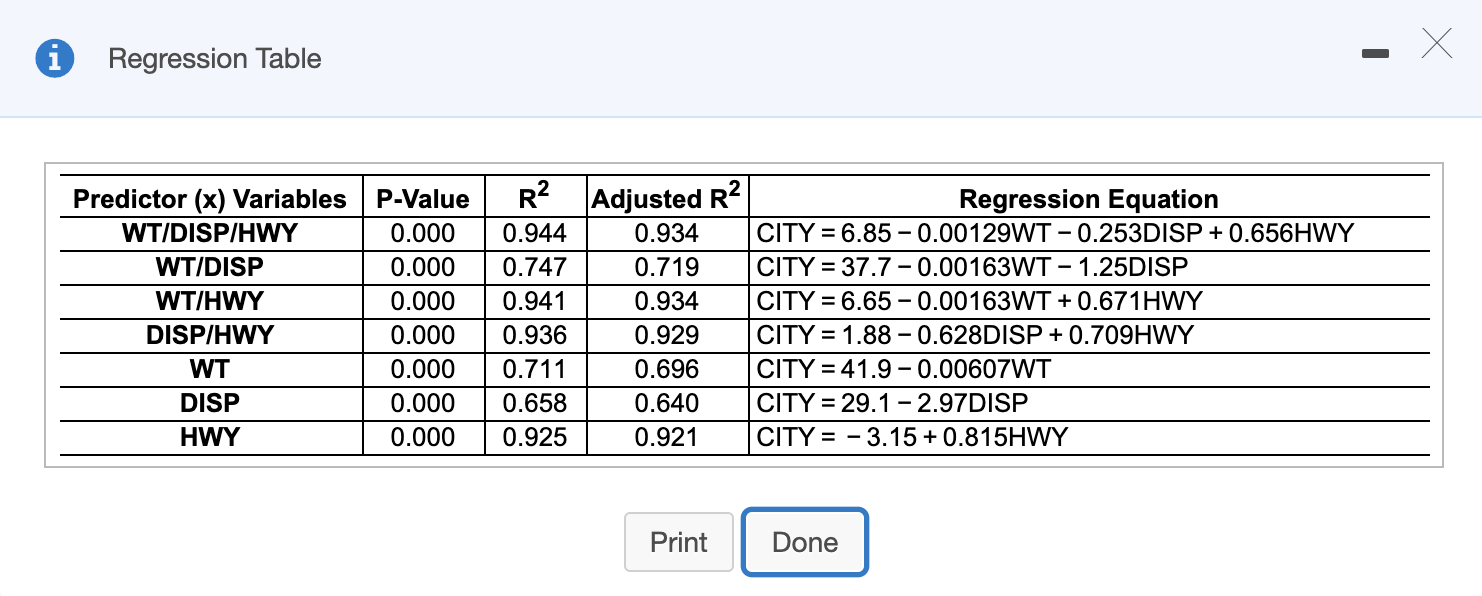1482x596 pixels.
Task: Select the equation CITY = 41.9 − 0.00607WT
Action: pos(904,369)
